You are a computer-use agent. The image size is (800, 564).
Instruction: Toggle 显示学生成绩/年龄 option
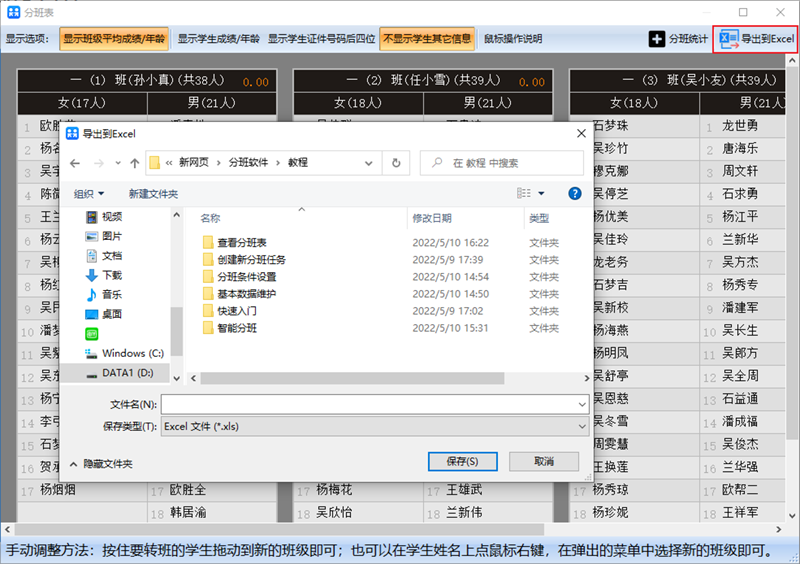218,39
